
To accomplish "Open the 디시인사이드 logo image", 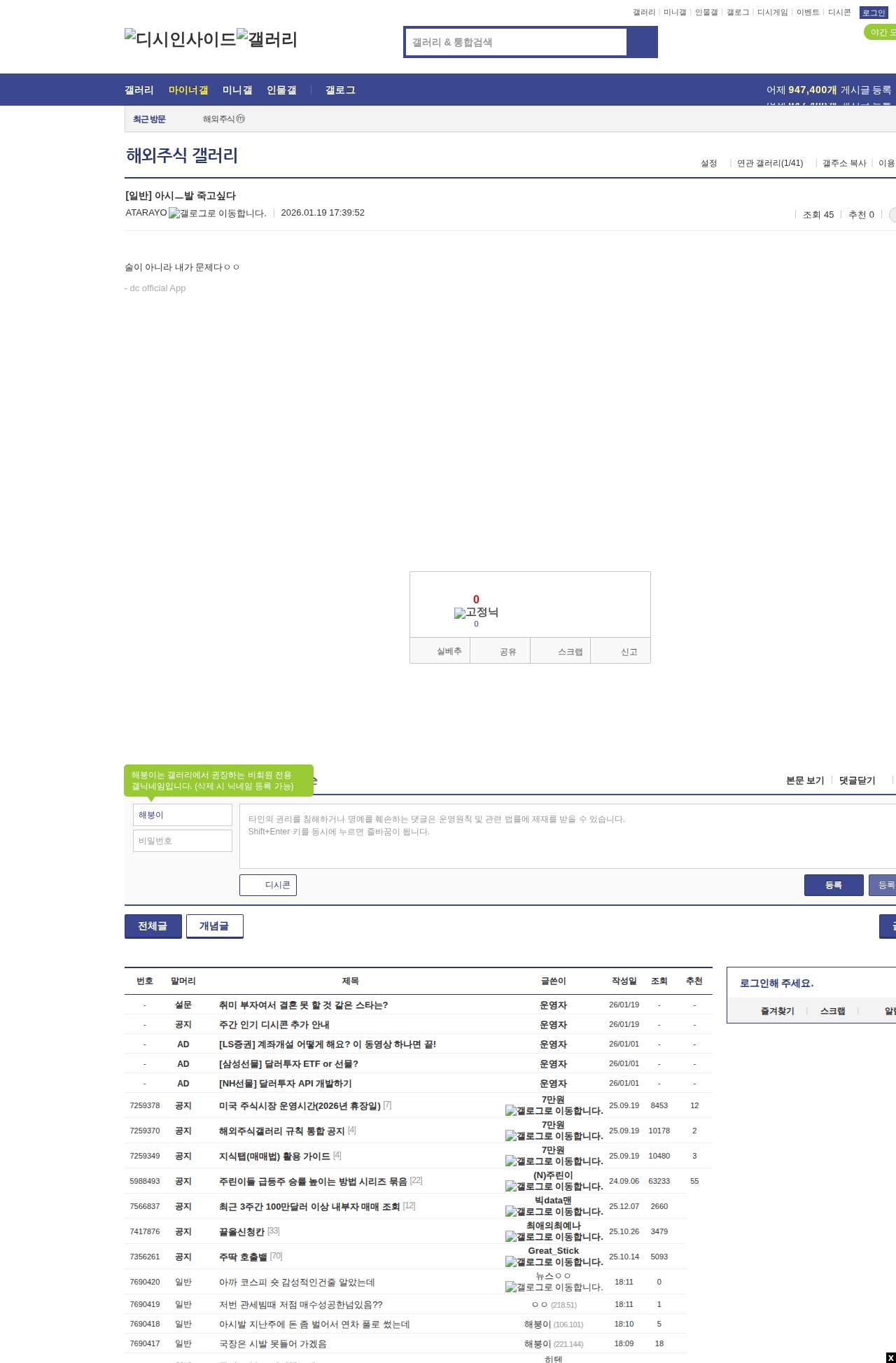I will [x=181, y=39].
